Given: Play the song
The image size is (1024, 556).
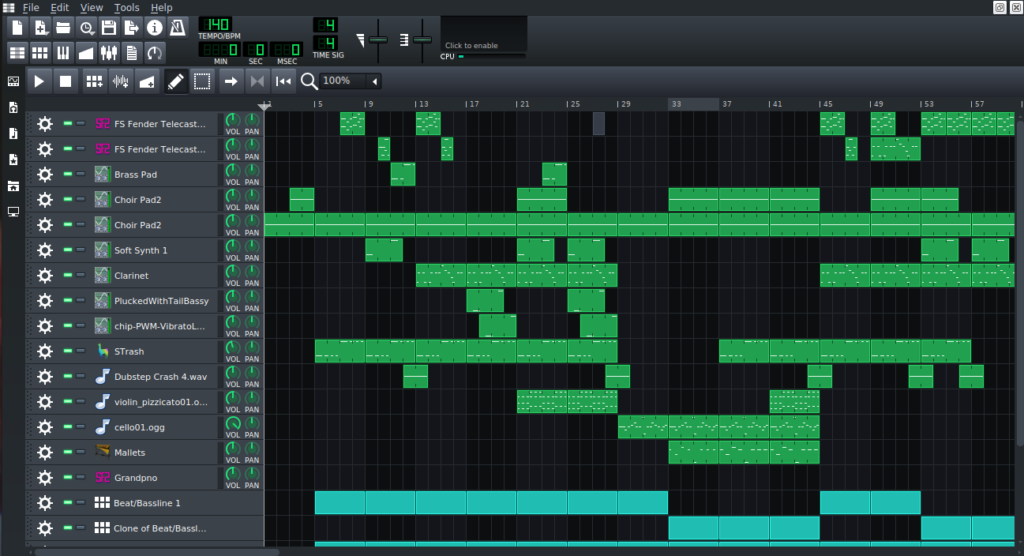Looking at the screenshot, I should point(39,81).
